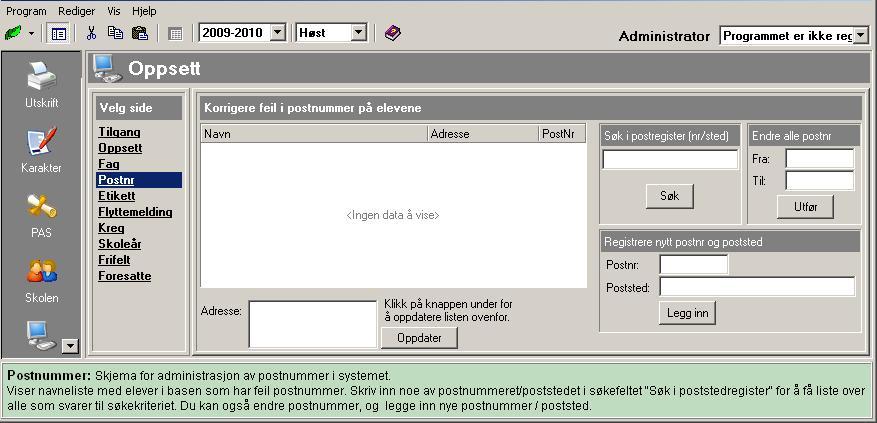Click the Adresse text box

point(313,324)
